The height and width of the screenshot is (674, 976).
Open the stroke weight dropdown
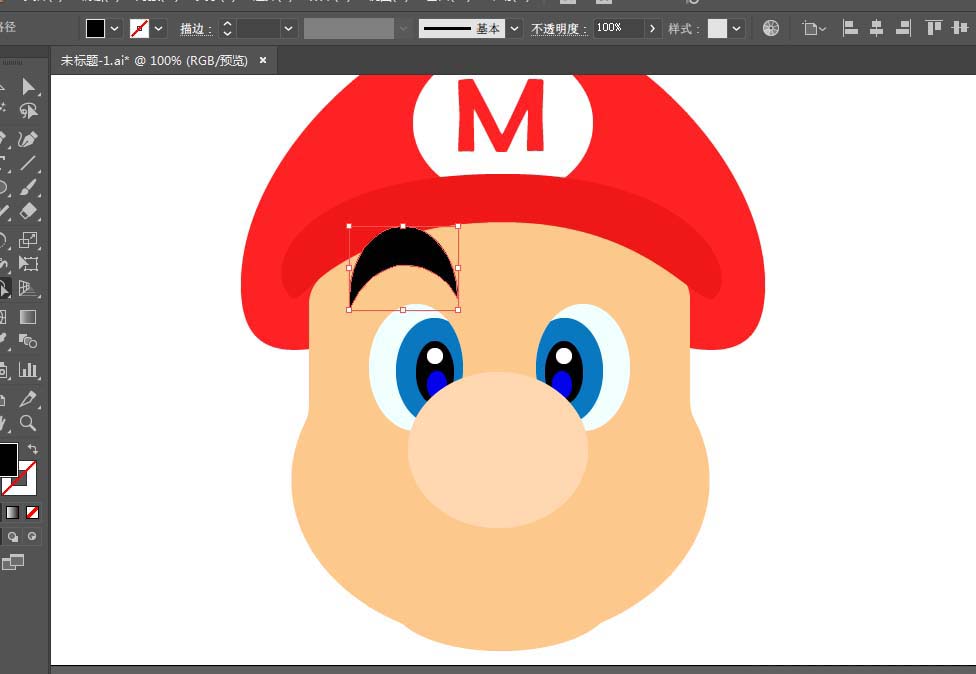288,28
